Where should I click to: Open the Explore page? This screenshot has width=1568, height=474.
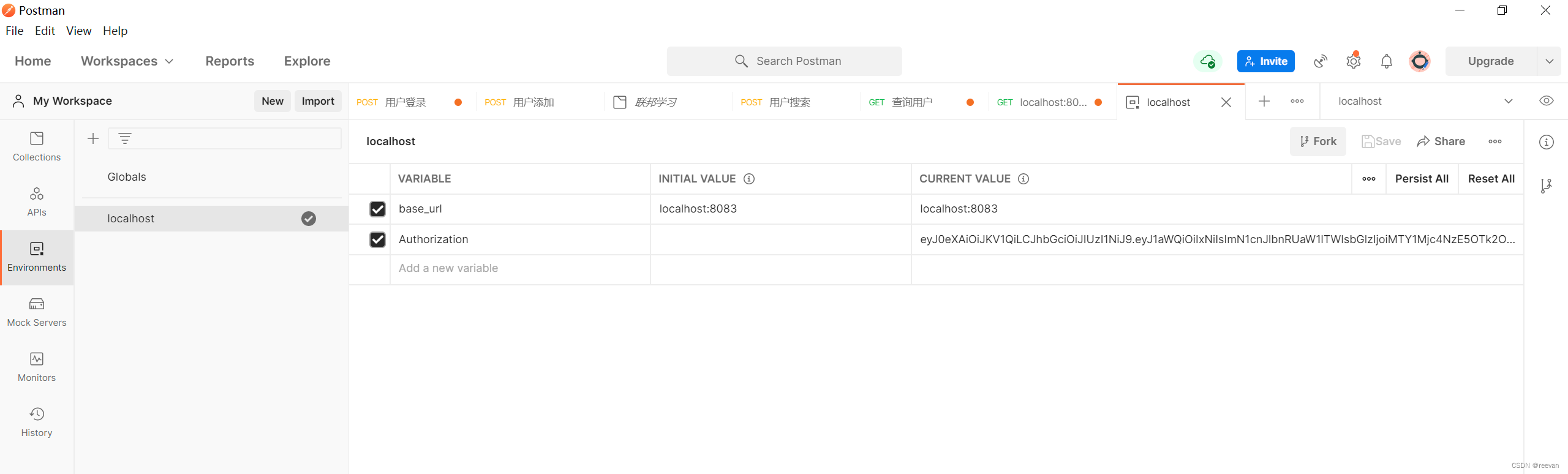coord(307,61)
